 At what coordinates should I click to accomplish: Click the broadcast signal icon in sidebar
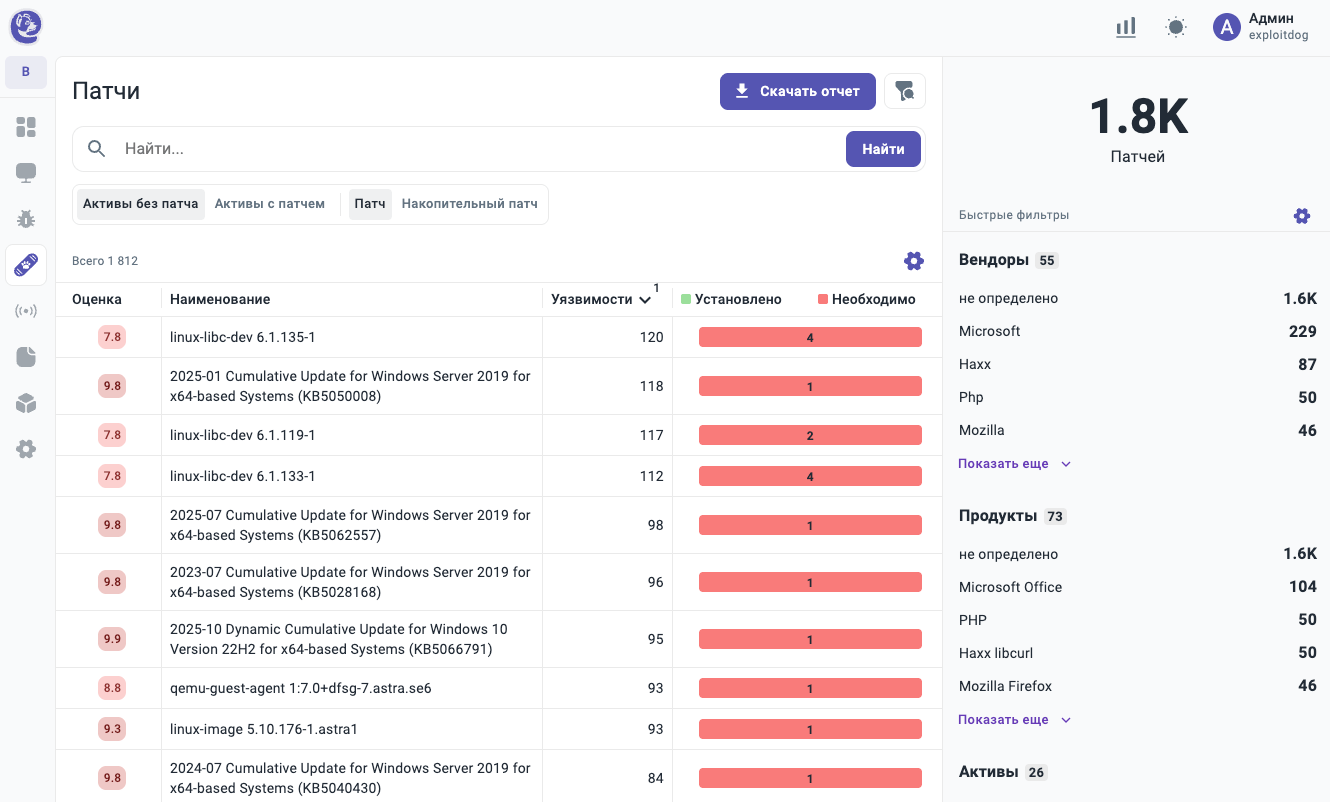click(x=26, y=311)
